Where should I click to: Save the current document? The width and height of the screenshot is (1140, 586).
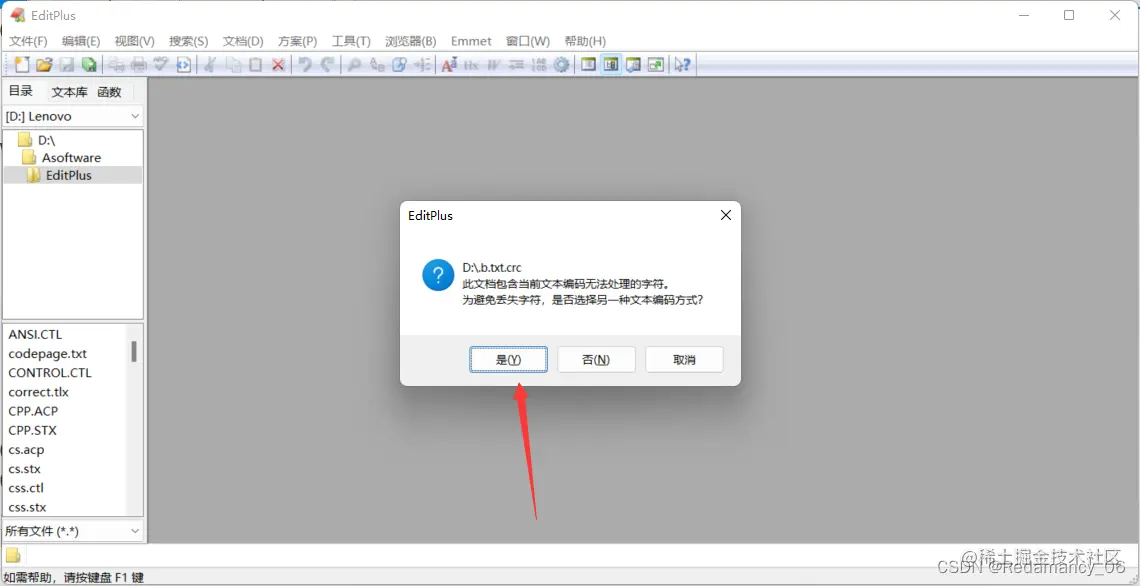(x=65, y=64)
